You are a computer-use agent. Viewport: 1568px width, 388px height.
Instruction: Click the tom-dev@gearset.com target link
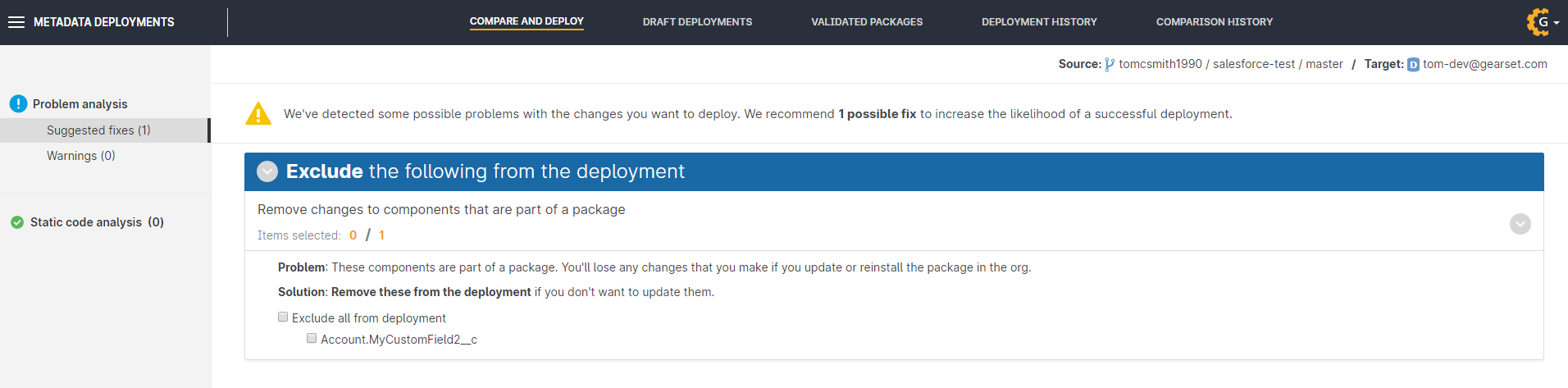1484,64
